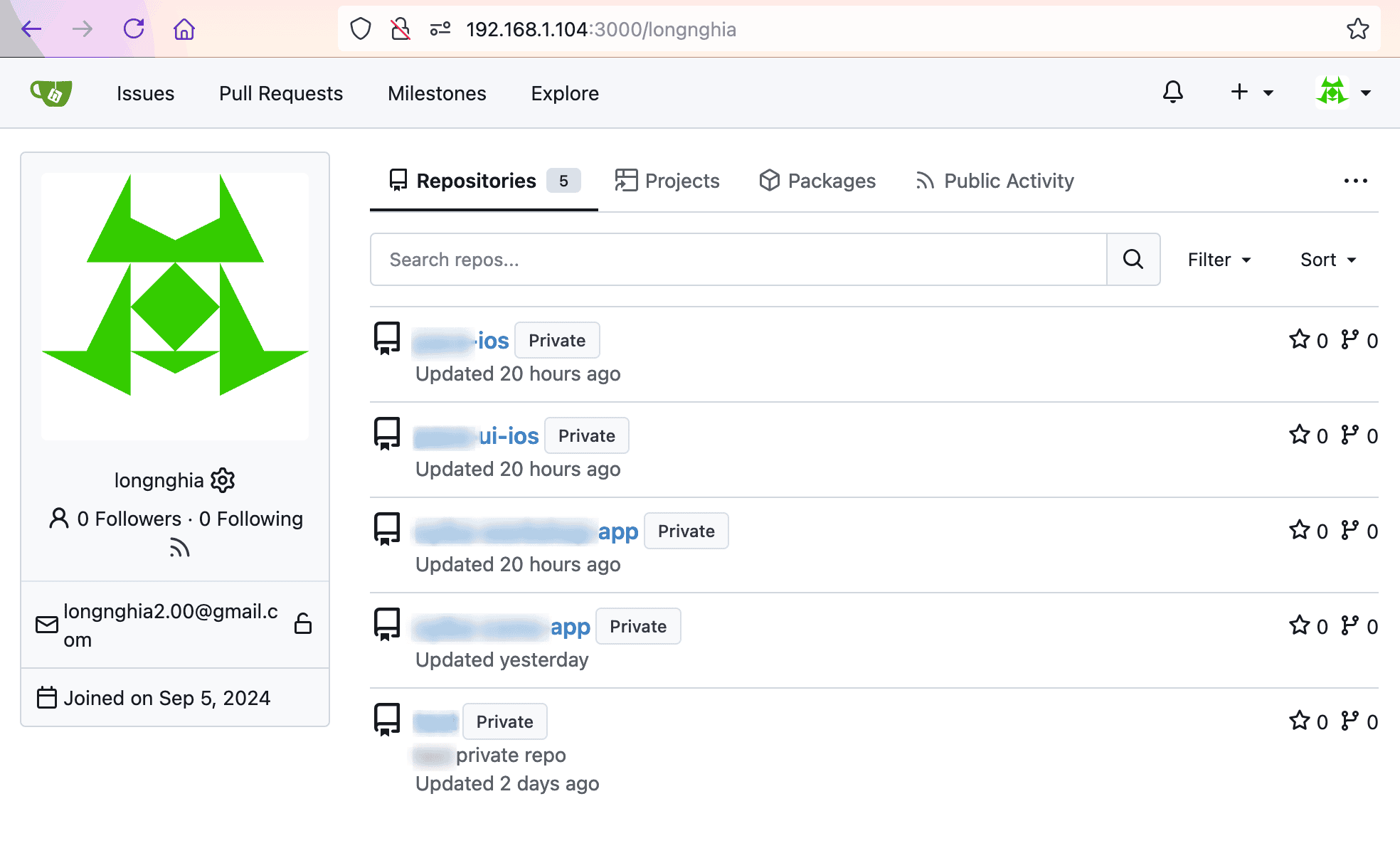Click the star count on the first -ios repo
Image resolution: width=1400 pixels, height=858 pixels.
1308,340
